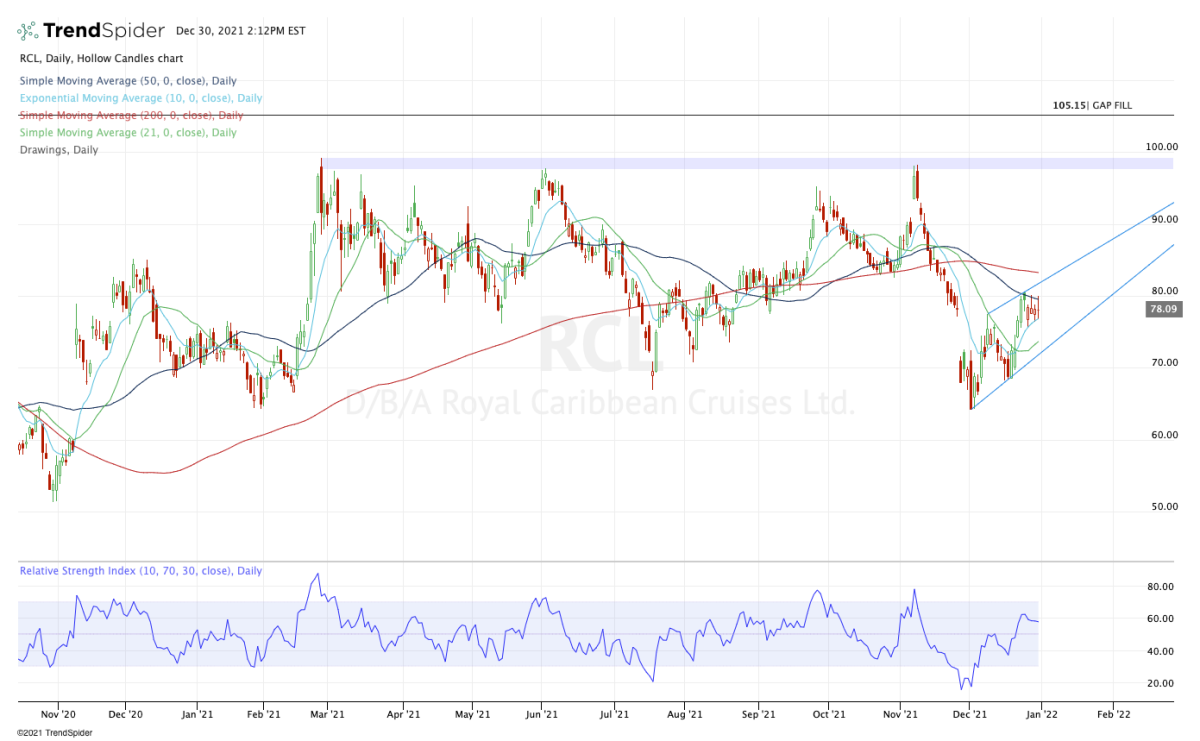Click the 'Drawings, Daily' legend entry
1200x741 pixels.
coord(58,150)
